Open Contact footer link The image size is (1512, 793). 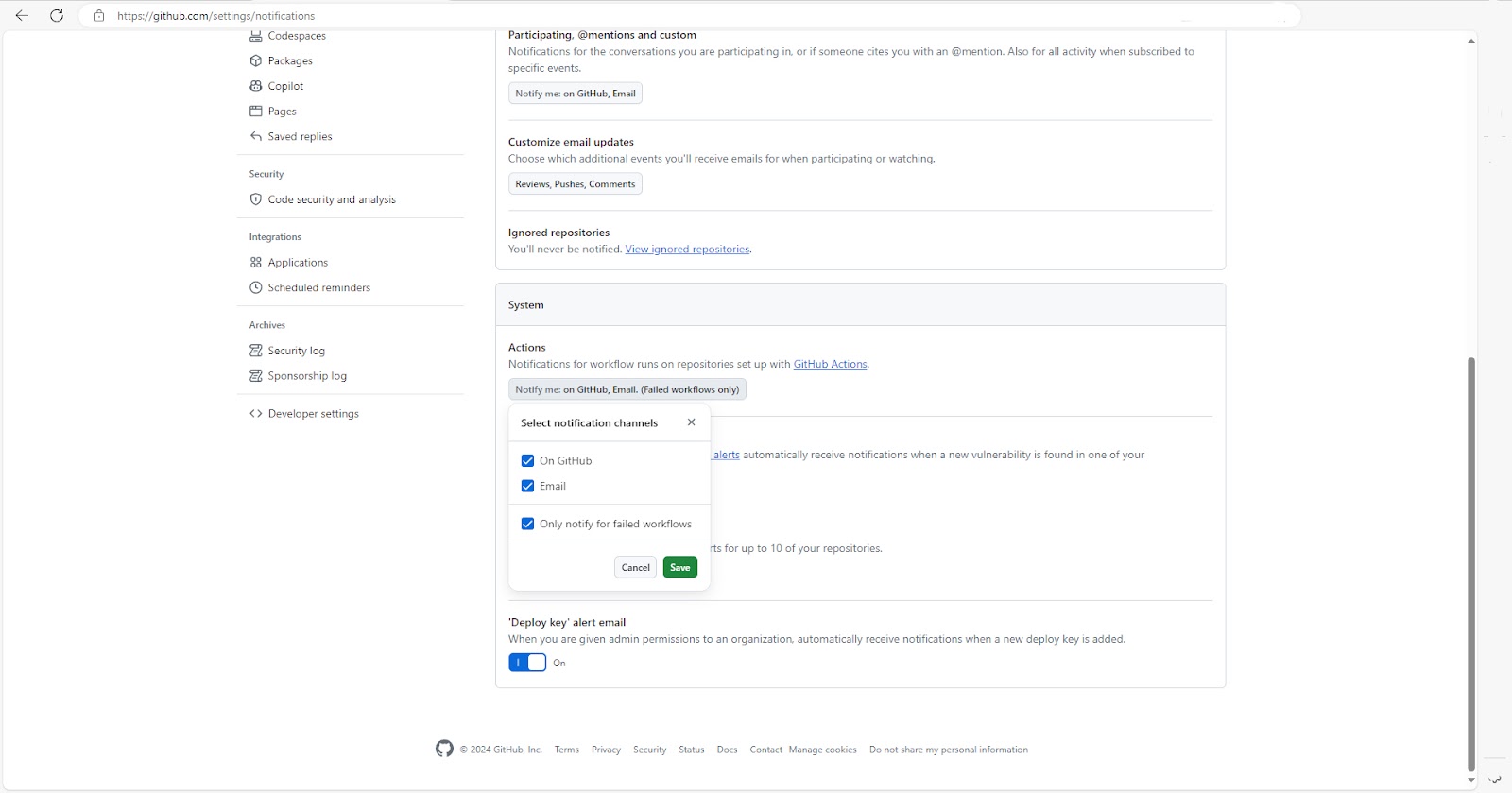pos(766,750)
